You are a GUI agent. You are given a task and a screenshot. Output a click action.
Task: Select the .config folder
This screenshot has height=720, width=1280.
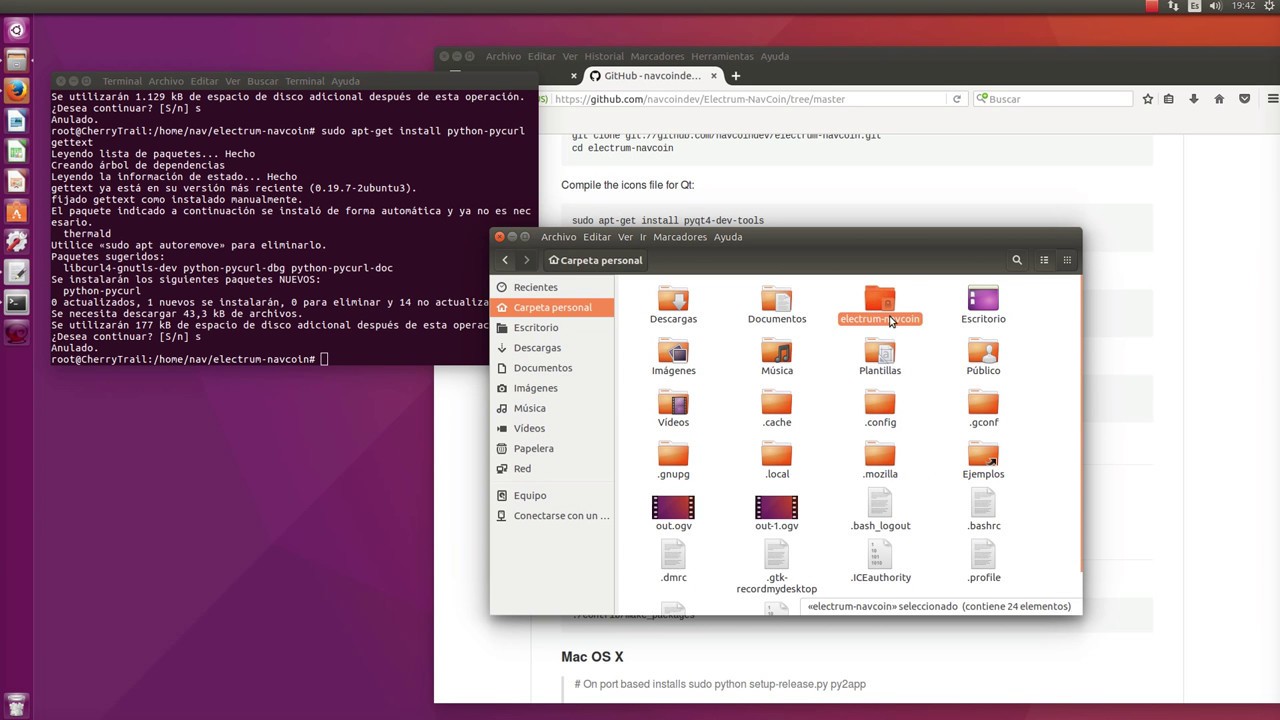point(880,409)
